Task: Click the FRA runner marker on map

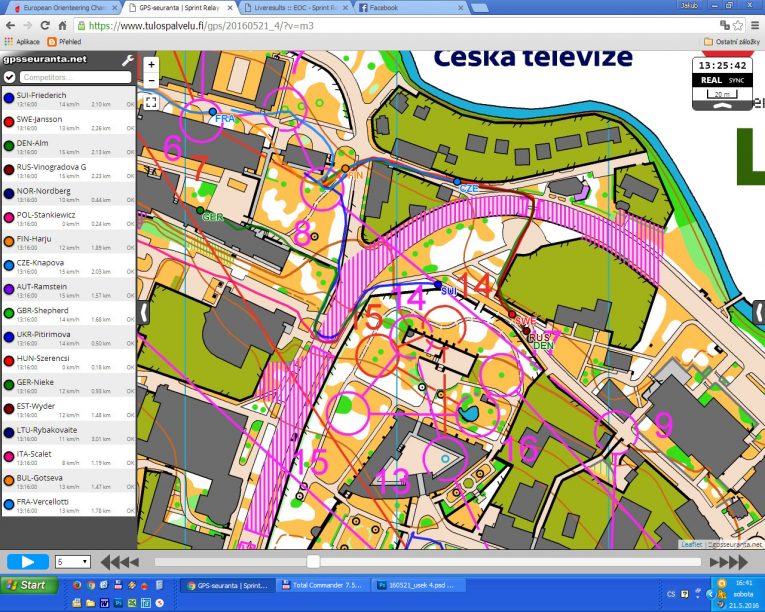Action: click(x=213, y=112)
